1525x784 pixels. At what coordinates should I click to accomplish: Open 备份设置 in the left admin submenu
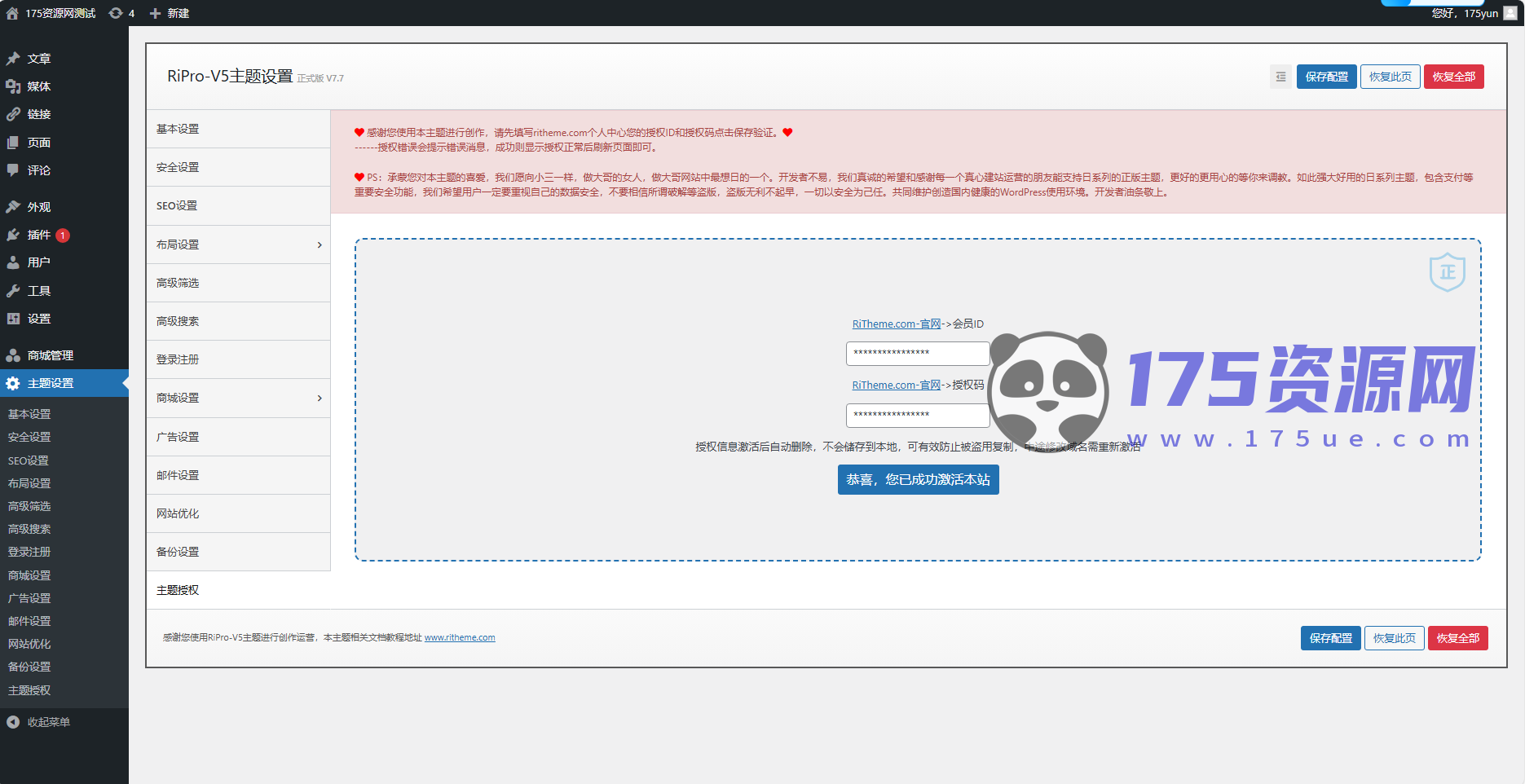coord(29,667)
